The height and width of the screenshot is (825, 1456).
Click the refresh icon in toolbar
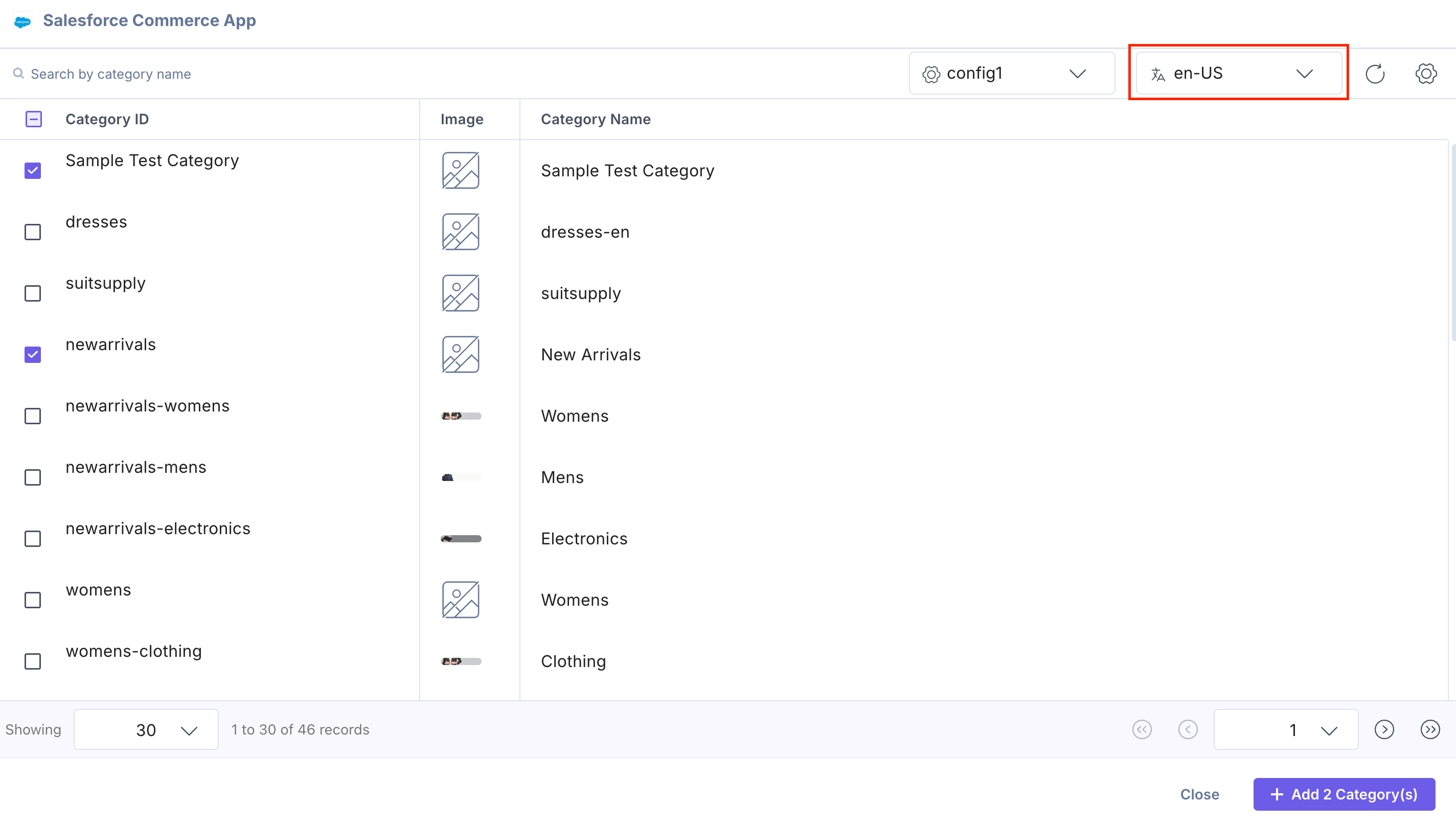click(1375, 74)
